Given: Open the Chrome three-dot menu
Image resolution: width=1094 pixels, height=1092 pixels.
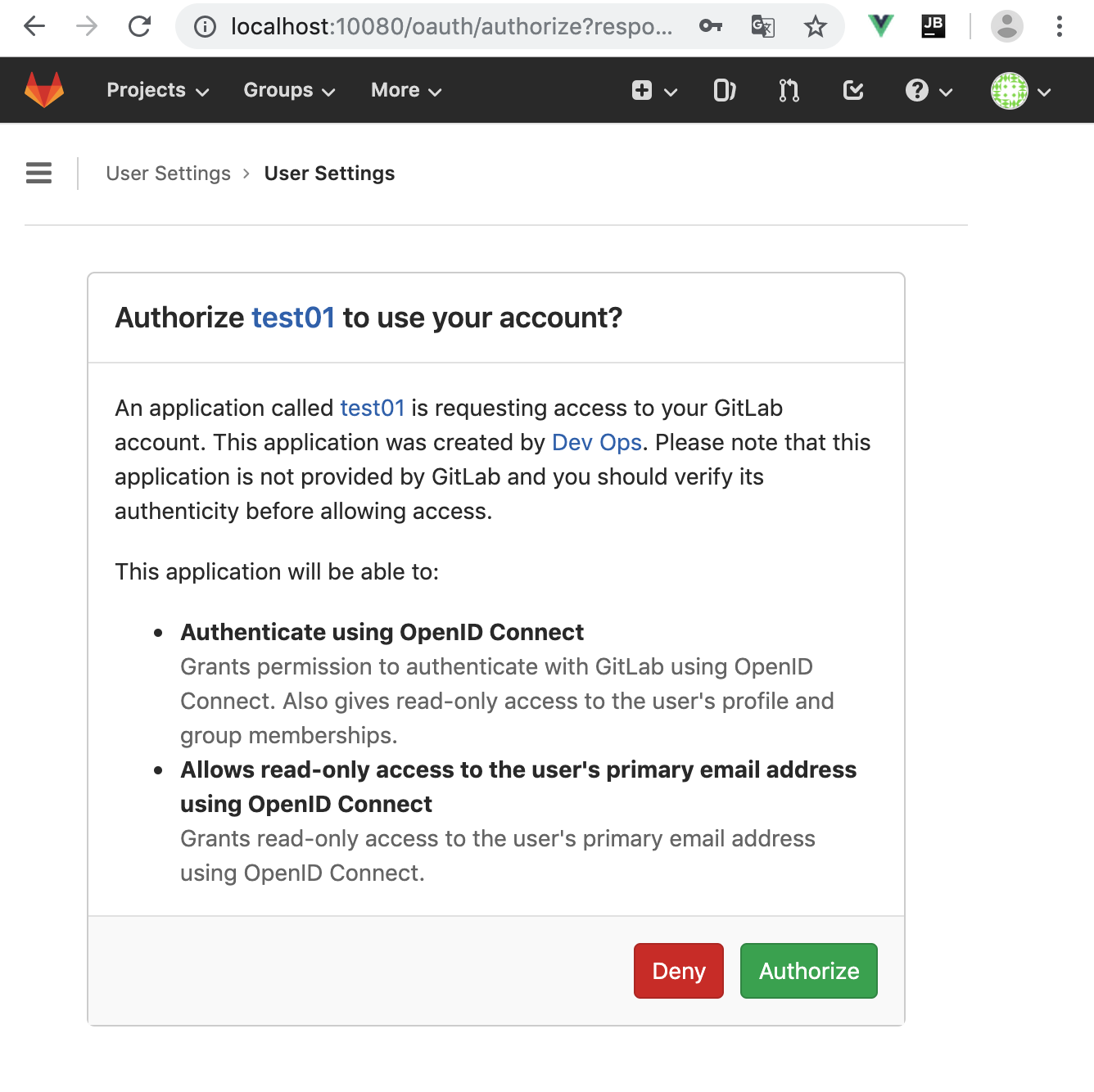Looking at the screenshot, I should (x=1060, y=26).
